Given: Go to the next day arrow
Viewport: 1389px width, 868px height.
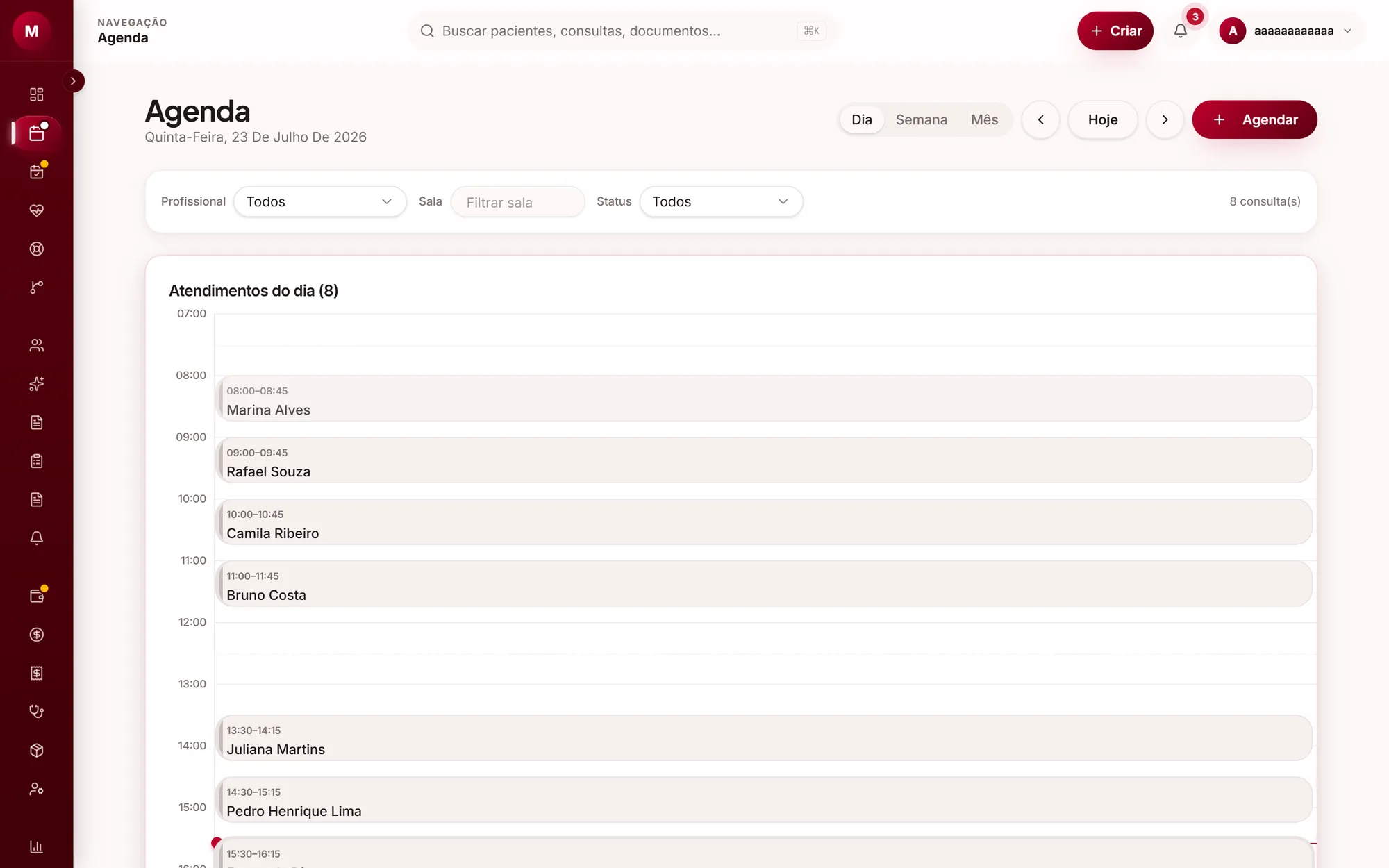Looking at the screenshot, I should [x=1165, y=119].
